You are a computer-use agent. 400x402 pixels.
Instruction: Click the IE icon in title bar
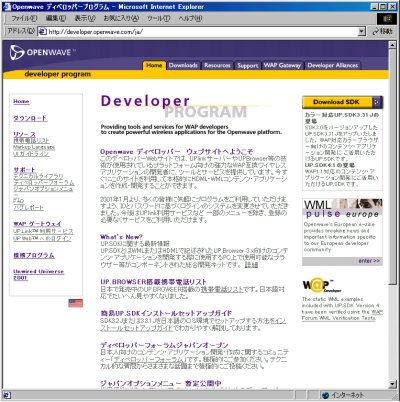point(7,7)
